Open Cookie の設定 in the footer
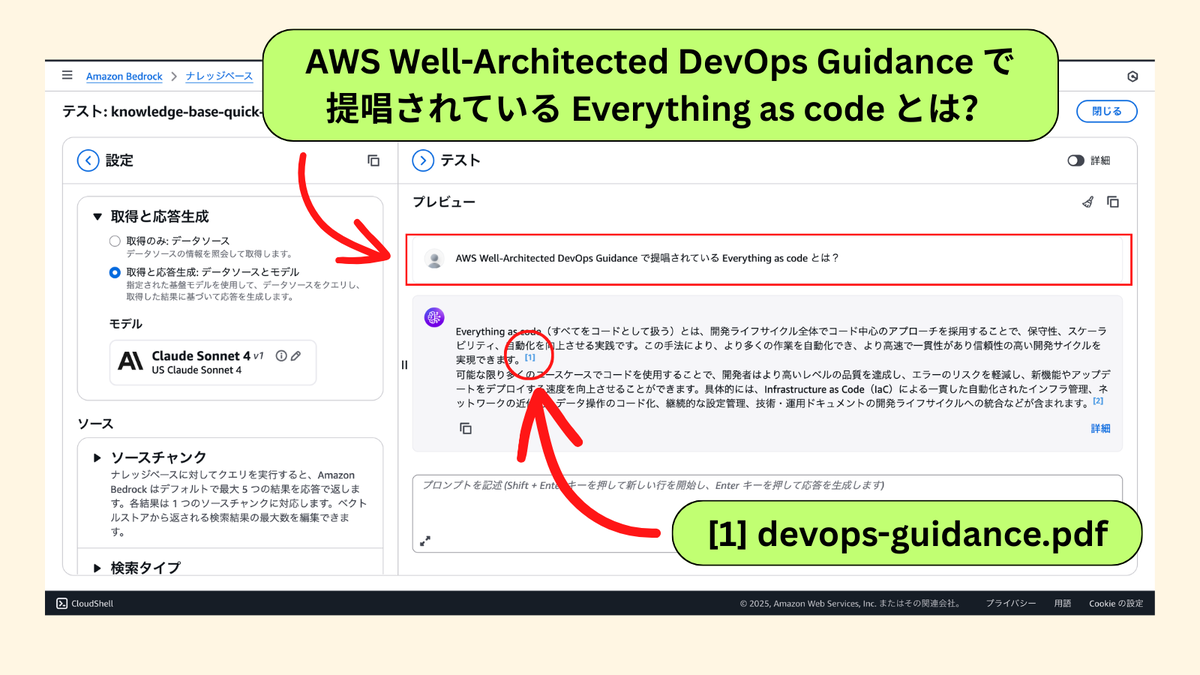This screenshot has width=1200, height=675. [1116, 603]
